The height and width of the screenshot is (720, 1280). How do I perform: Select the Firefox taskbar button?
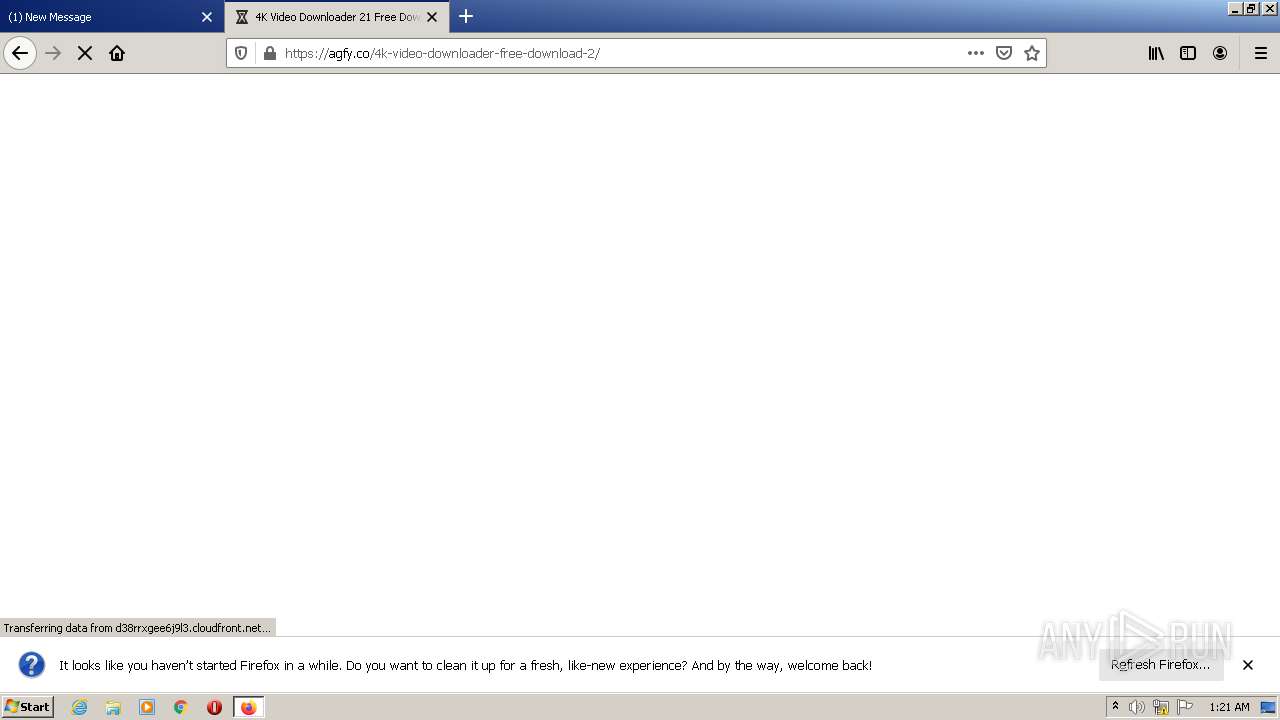click(x=248, y=707)
